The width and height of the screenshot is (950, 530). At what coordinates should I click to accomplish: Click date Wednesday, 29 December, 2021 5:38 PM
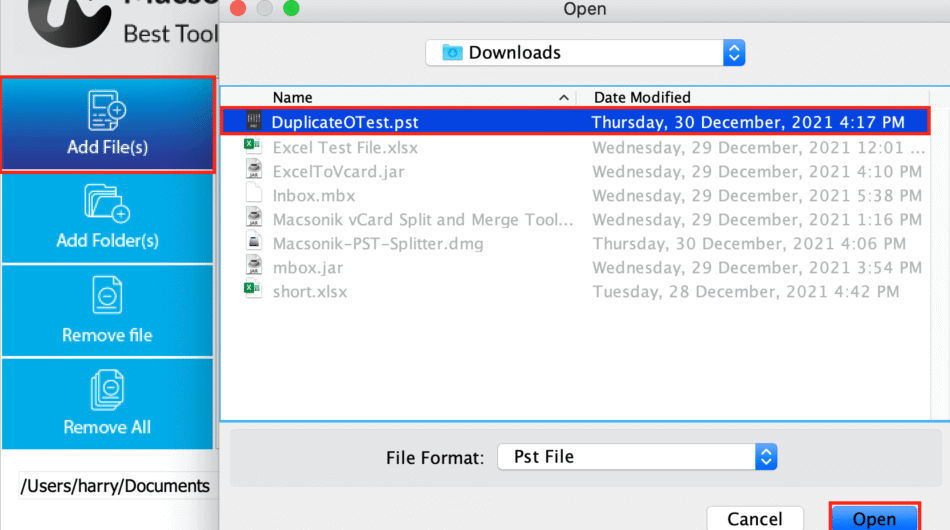click(x=757, y=196)
